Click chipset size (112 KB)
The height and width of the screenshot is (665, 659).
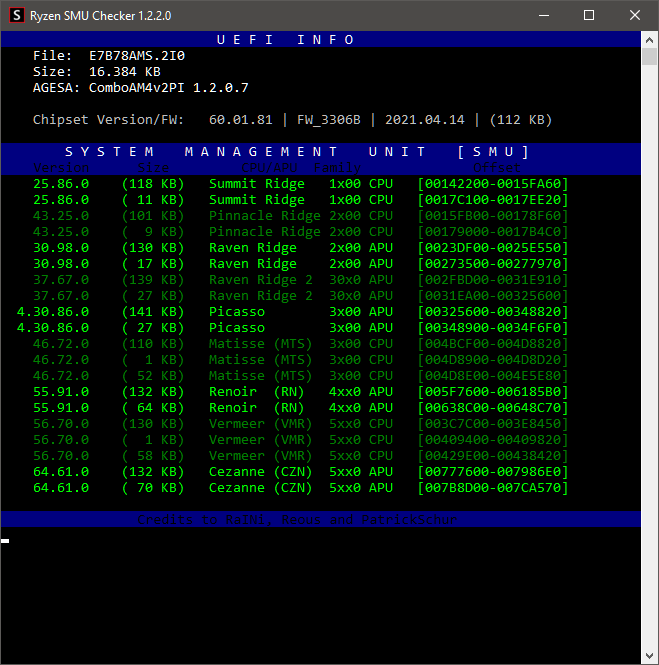[x=520, y=120]
